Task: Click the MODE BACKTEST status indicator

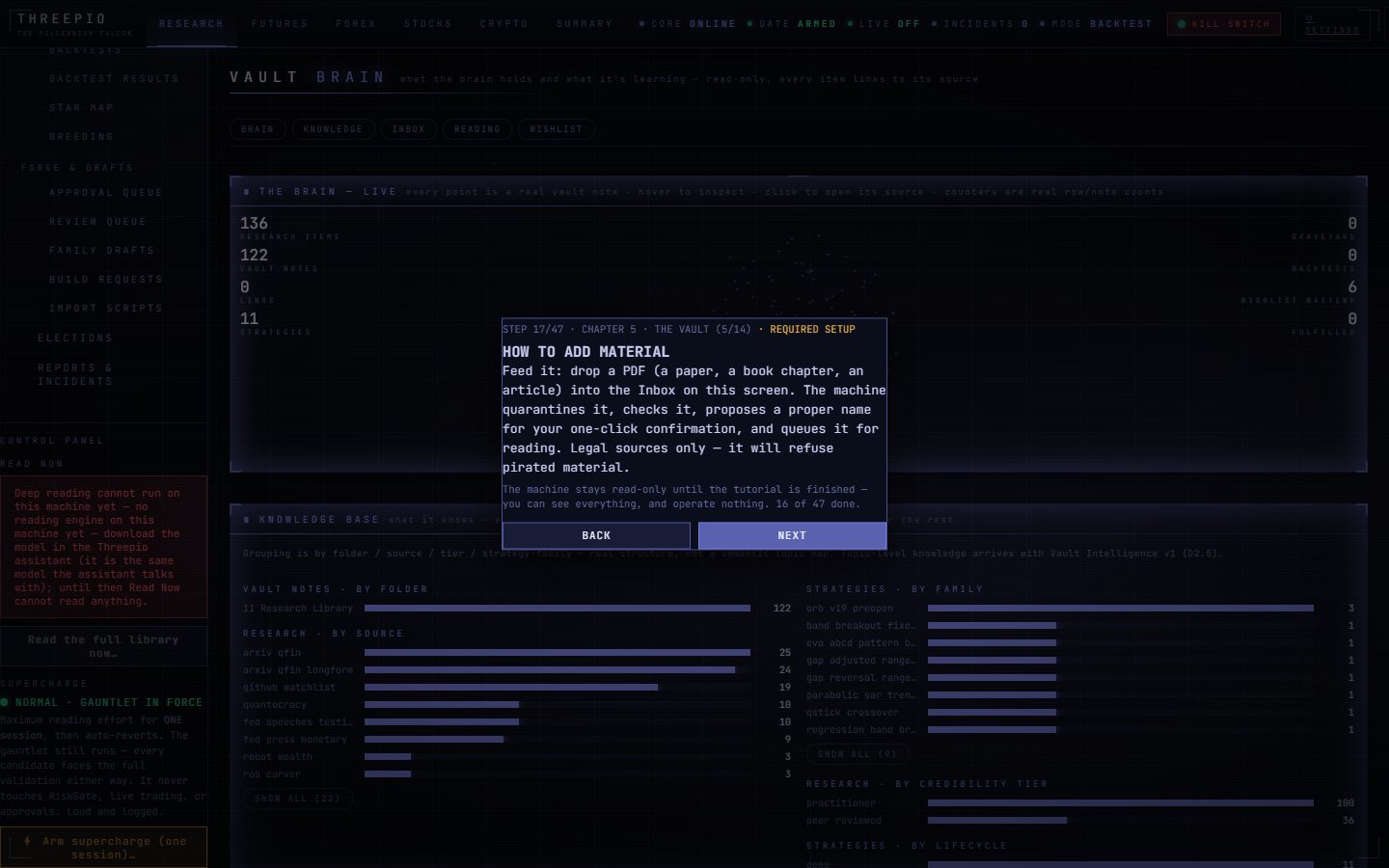Action: click(x=1096, y=24)
